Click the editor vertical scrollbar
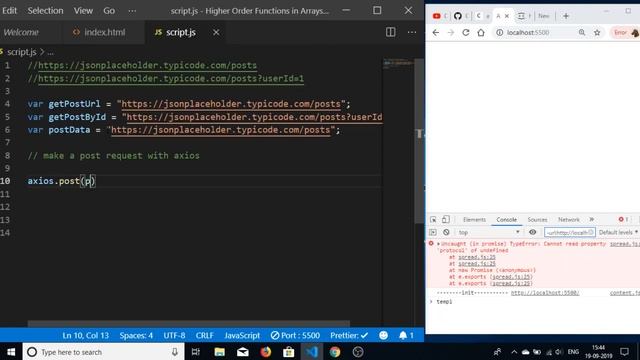This screenshot has width=640, height=360. click(x=419, y=141)
